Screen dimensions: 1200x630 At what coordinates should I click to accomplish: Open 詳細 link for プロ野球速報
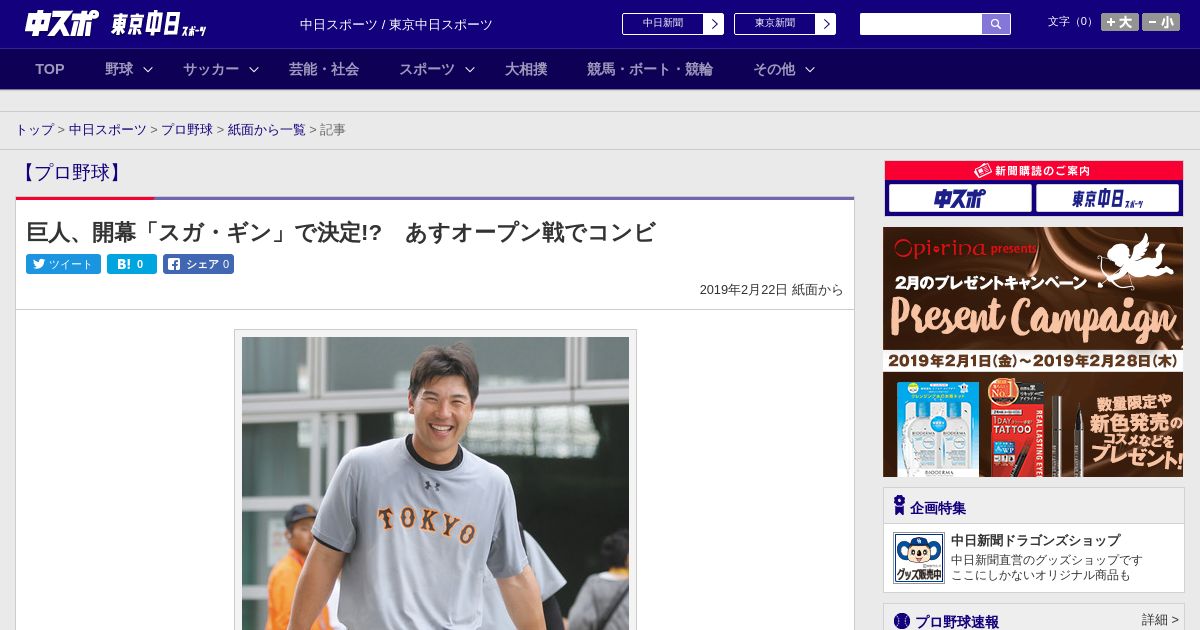[x=1160, y=620]
